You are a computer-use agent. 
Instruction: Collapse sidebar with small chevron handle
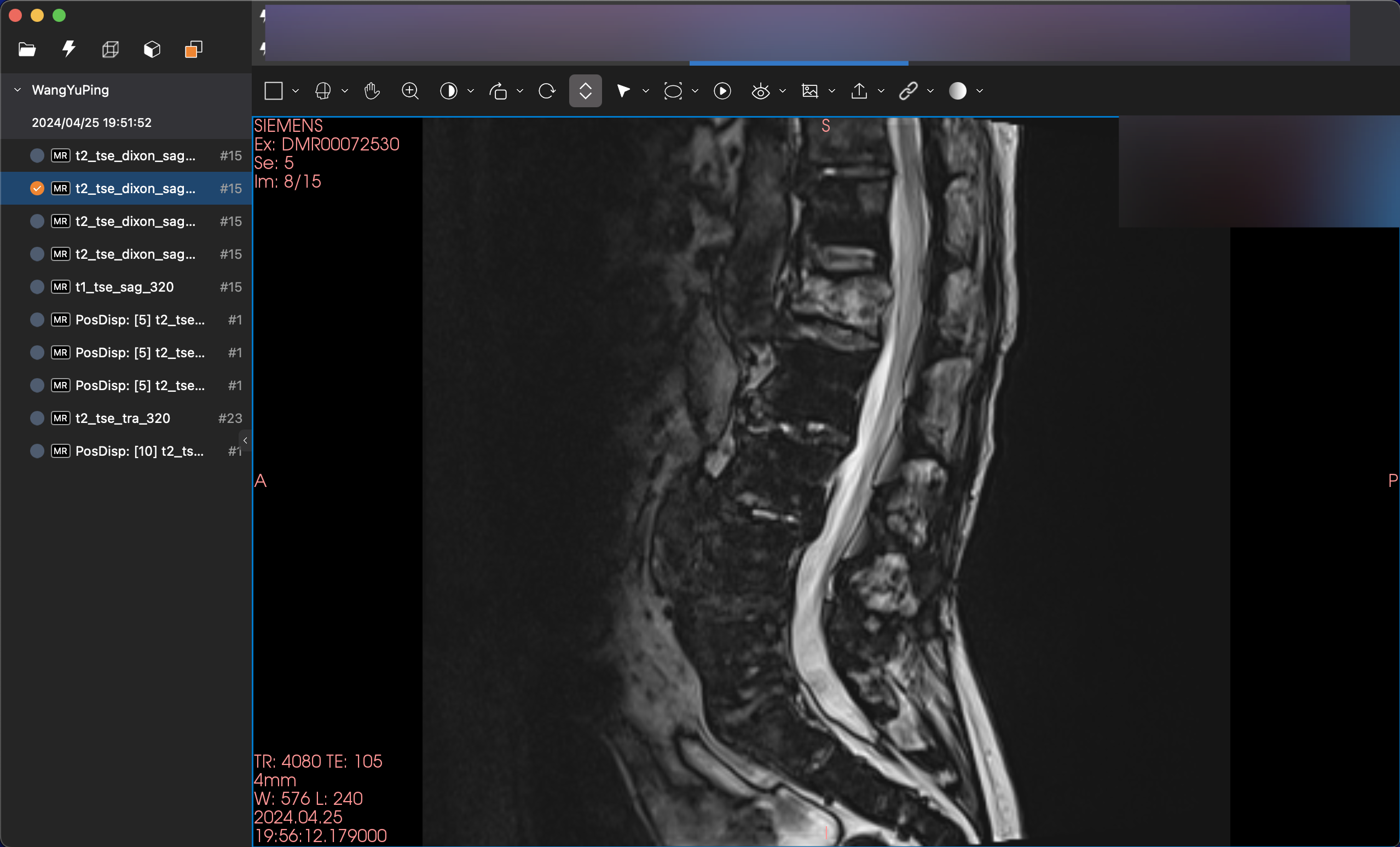point(245,440)
